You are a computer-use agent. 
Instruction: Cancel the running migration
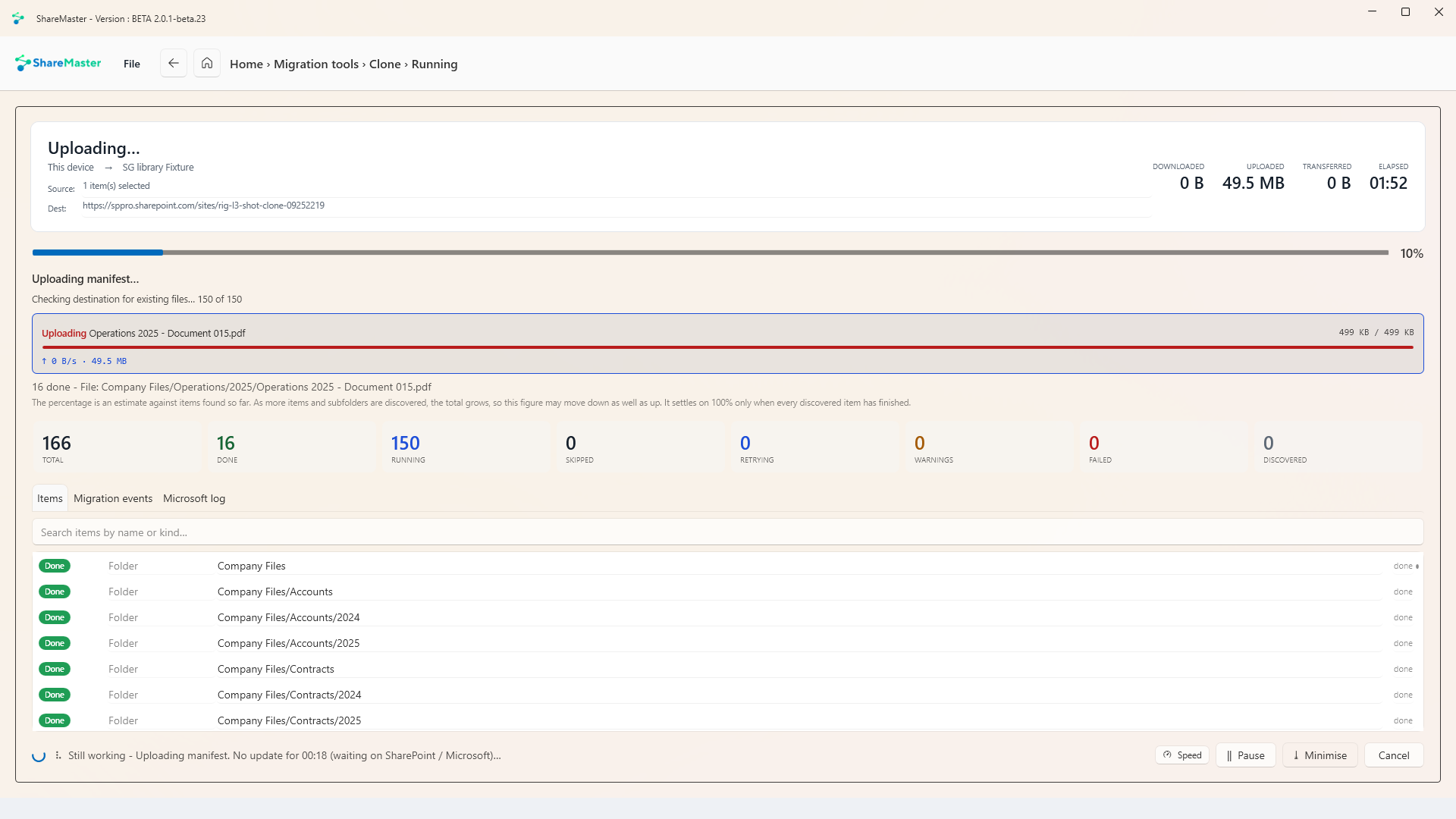pyautogui.click(x=1394, y=755)
